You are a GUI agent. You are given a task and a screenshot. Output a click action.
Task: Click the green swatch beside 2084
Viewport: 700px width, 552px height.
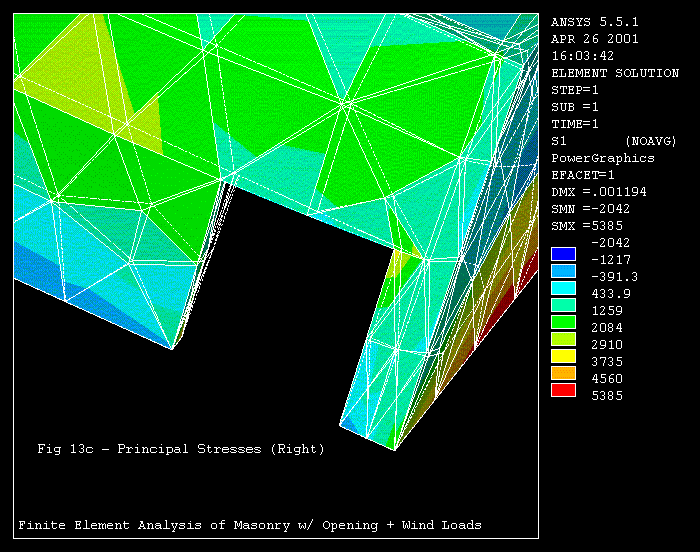(563, 322)
